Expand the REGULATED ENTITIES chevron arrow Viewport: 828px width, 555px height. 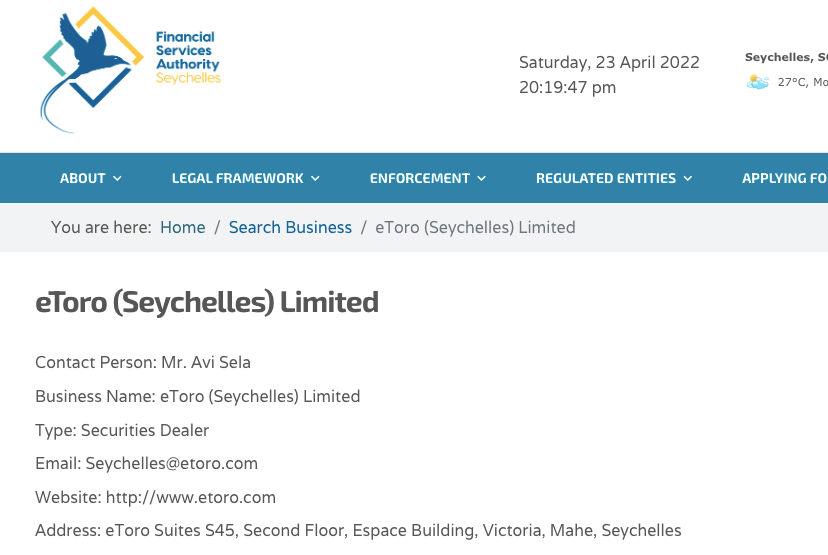coord(688,178)
